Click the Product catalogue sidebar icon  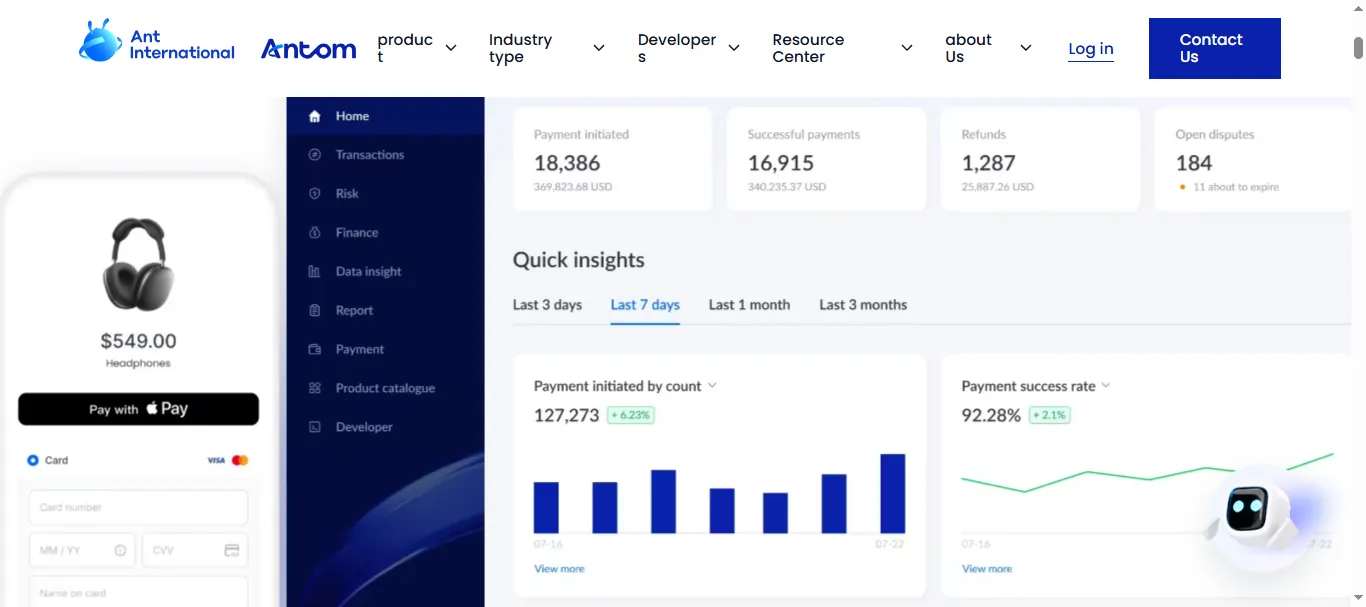coord(315,388)
